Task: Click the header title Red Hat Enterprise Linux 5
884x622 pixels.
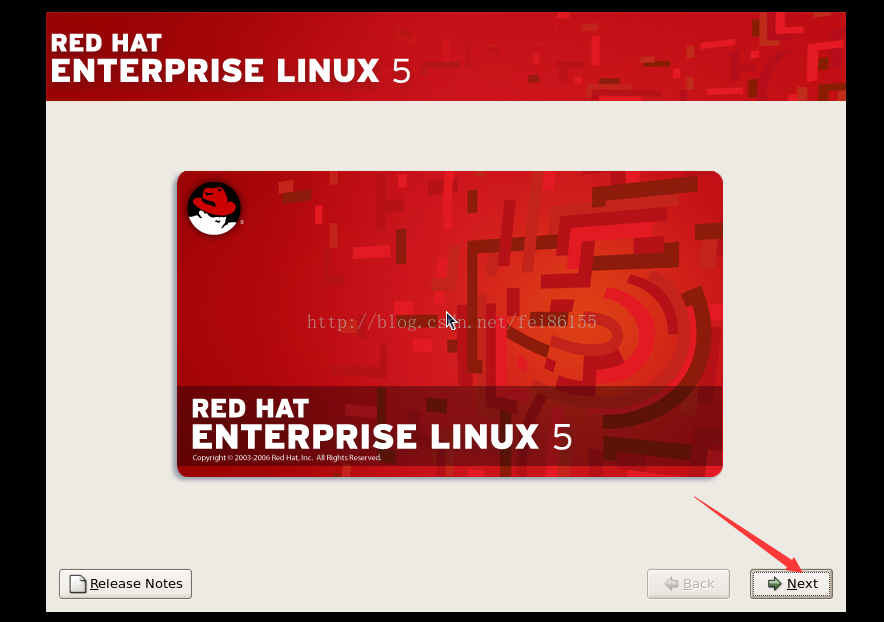Action: coord(230,58)
